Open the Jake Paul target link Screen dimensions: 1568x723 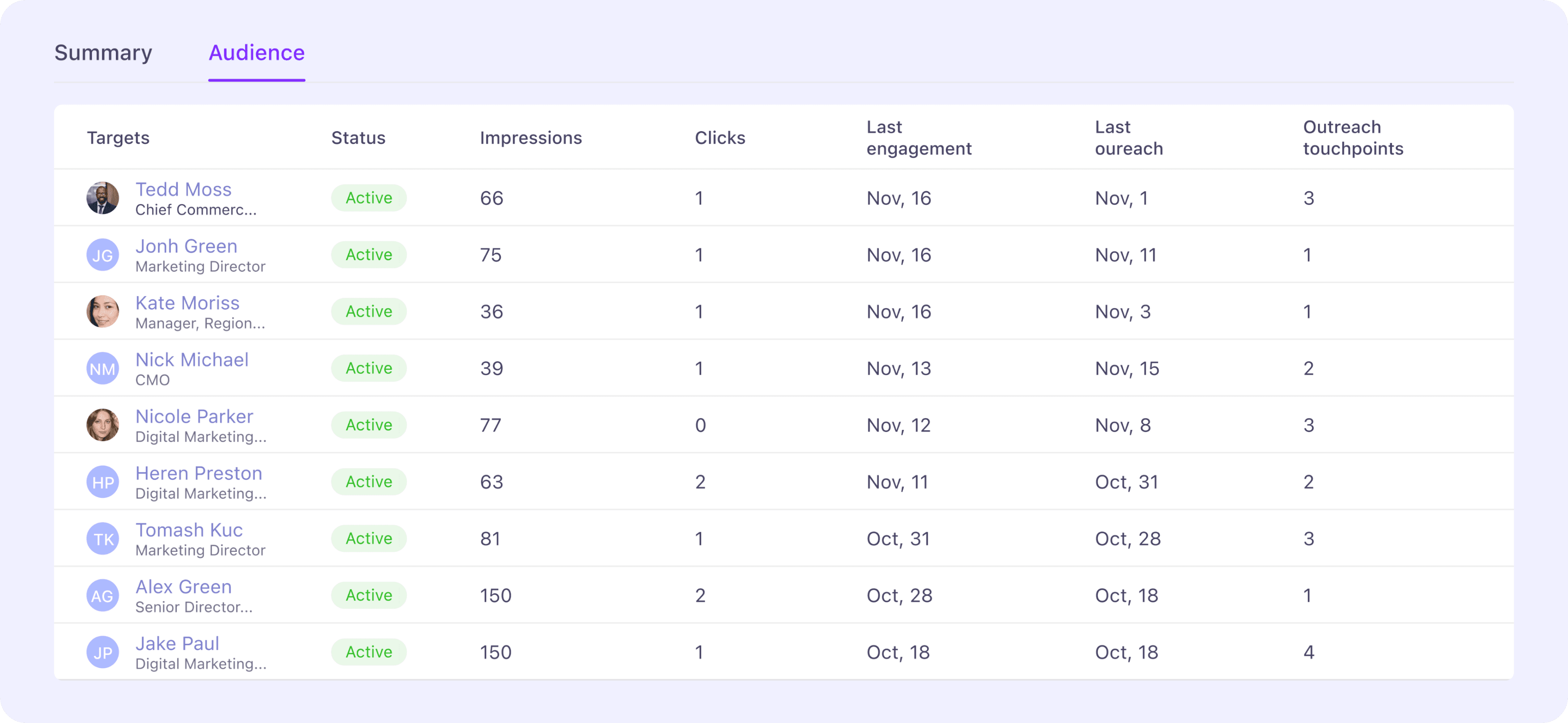tap(177, 643)
